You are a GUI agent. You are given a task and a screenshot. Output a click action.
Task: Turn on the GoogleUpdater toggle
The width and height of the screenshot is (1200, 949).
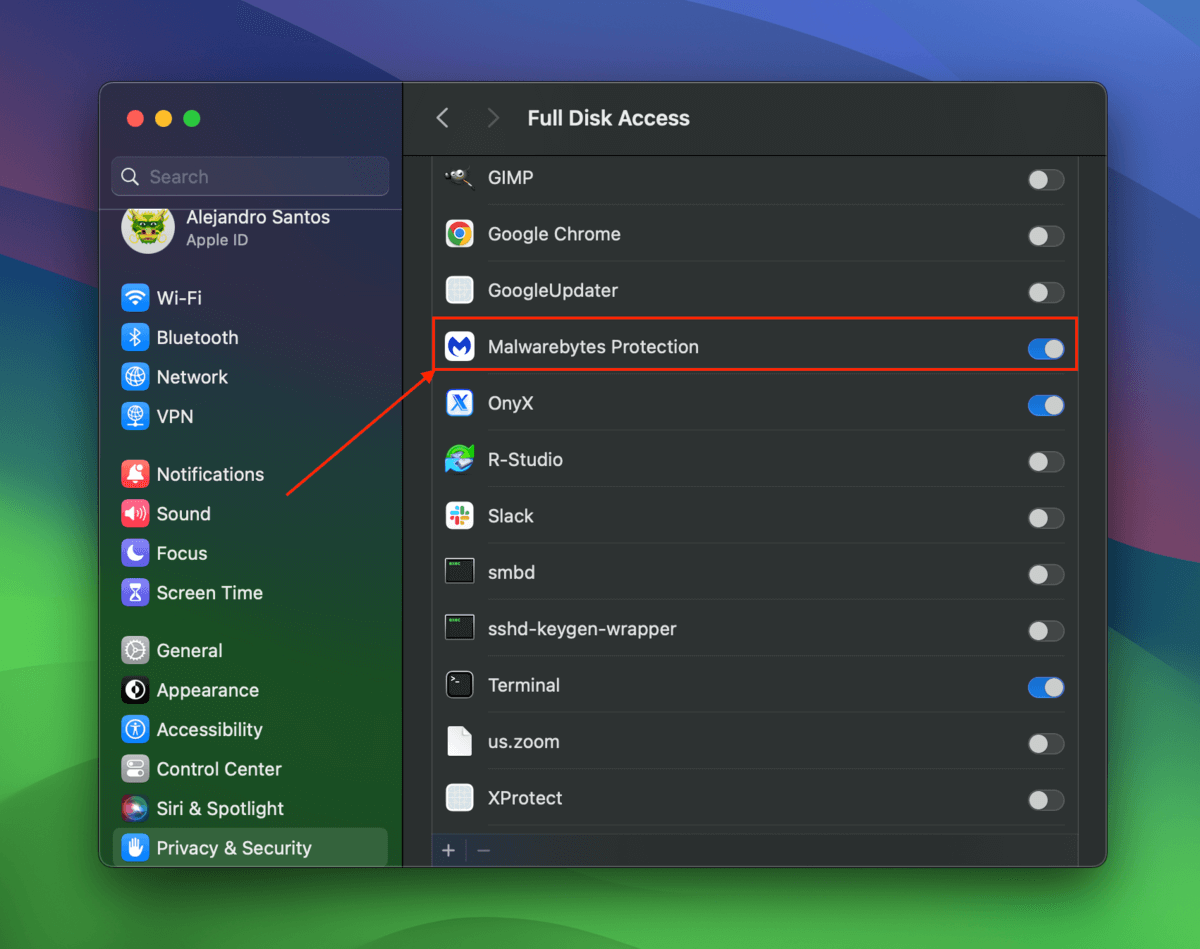coord(1046,292)
